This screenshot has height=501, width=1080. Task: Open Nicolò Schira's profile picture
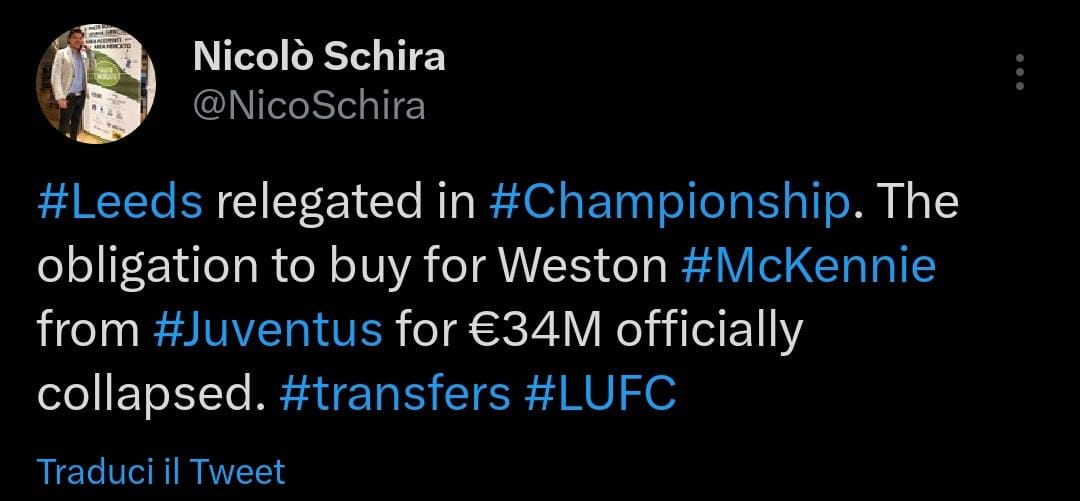click(96, 83)
